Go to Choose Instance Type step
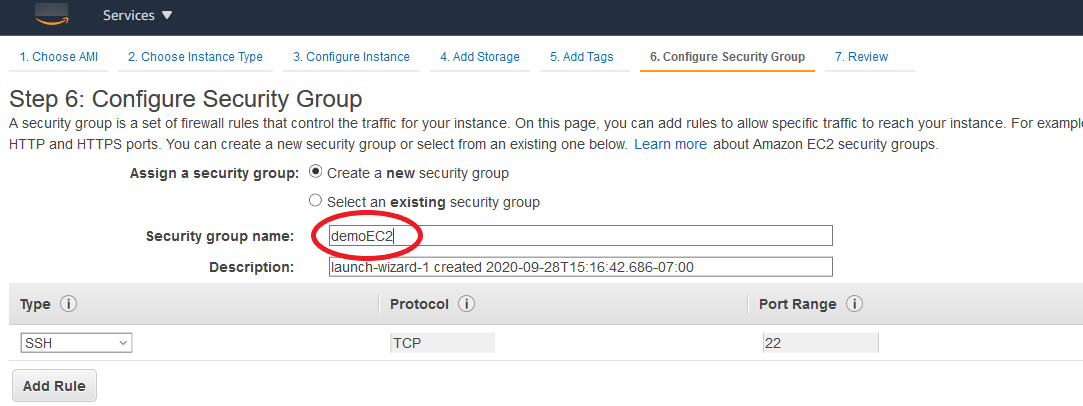 tap(195, 57)
